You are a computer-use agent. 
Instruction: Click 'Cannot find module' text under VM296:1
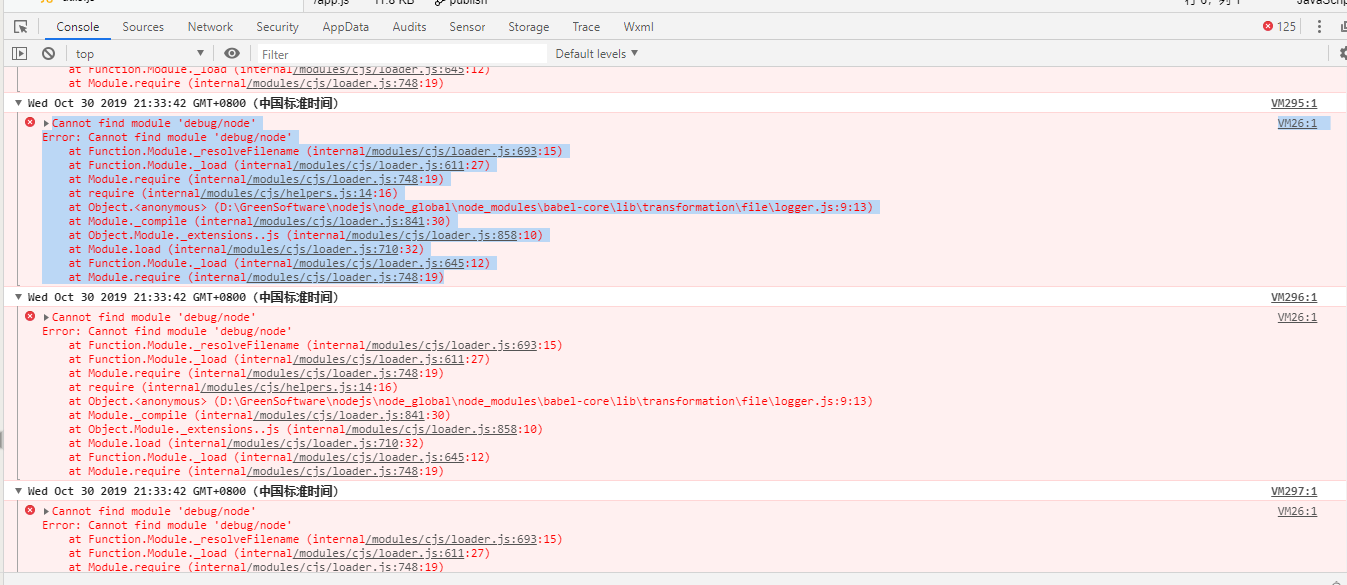(155, 317)
